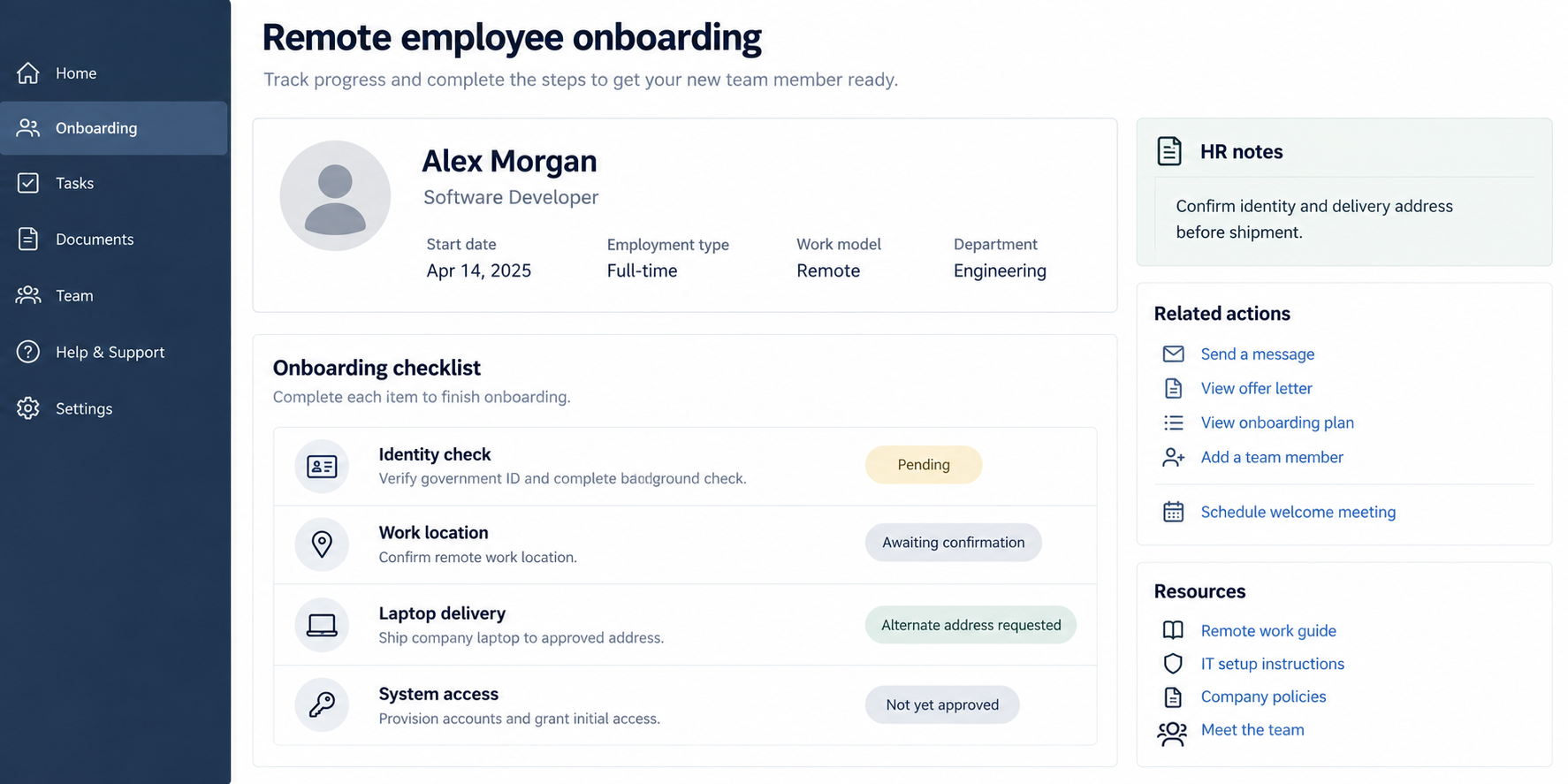Viewport: 1568px width, 784px height.
Task: Click the people icon beside Meet the team
Action: click(x=1172, y=734)
